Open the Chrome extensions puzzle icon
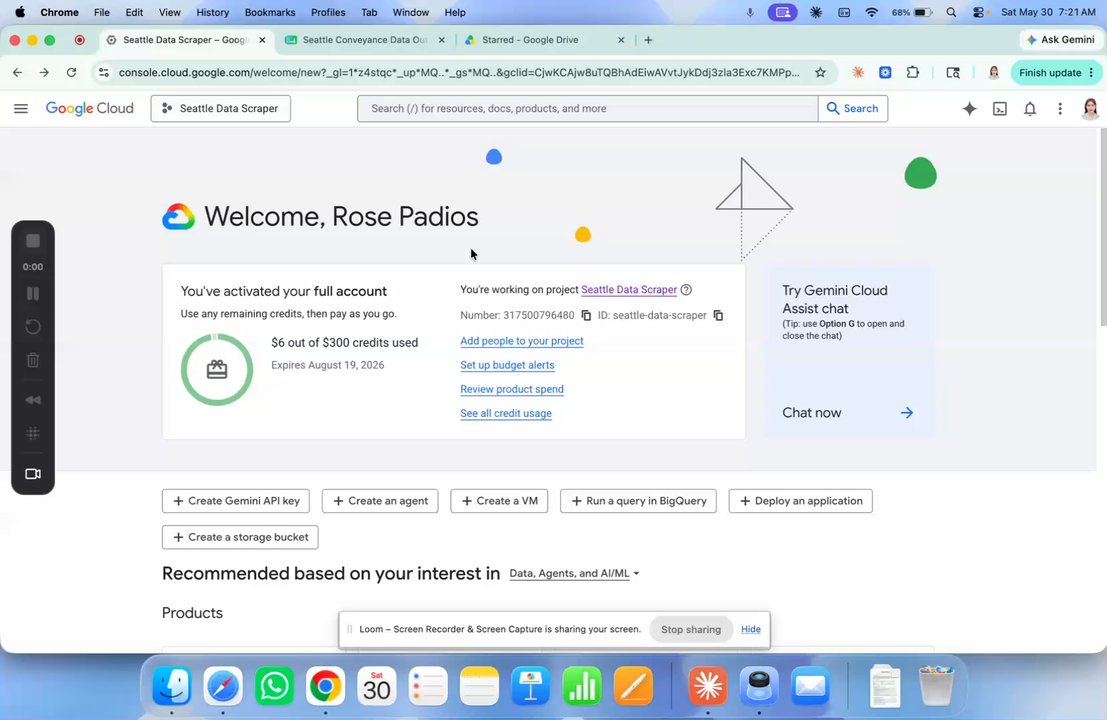1107x720 pixels. click(913, 73)
